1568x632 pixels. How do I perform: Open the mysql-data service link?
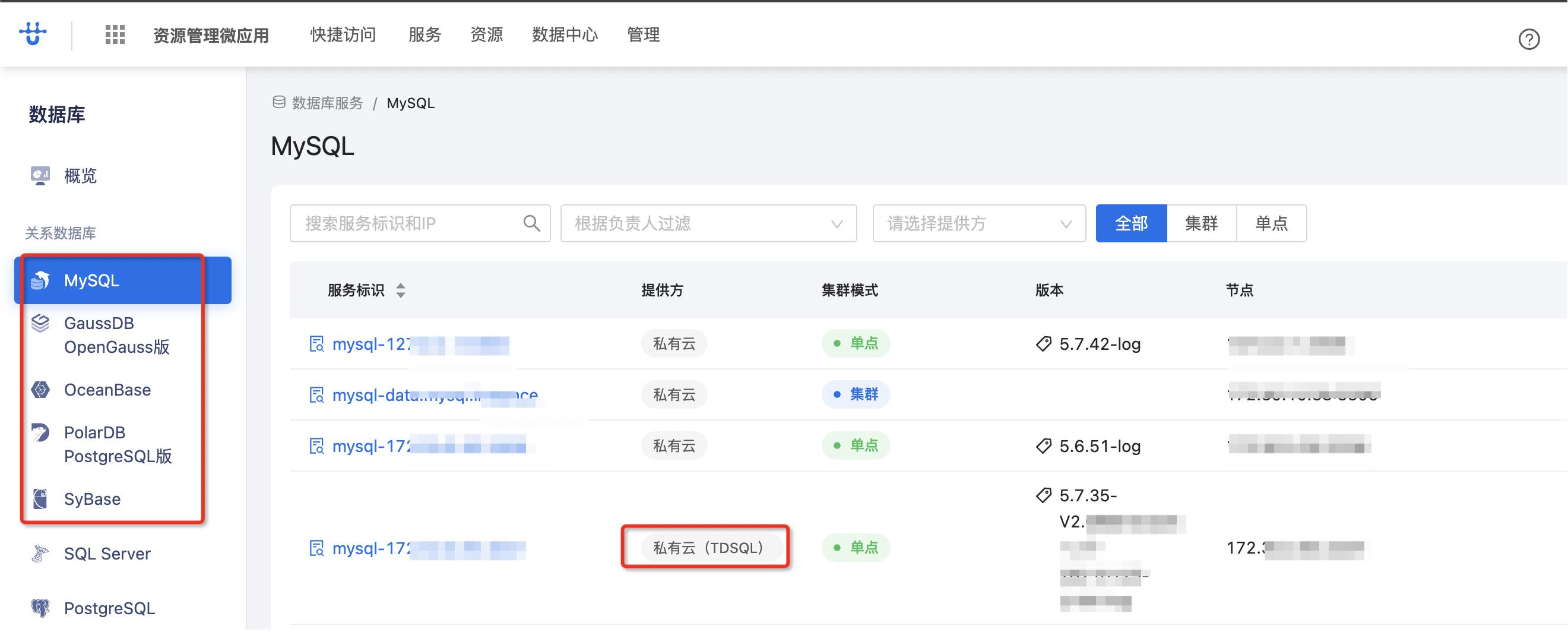pos(435,396)
